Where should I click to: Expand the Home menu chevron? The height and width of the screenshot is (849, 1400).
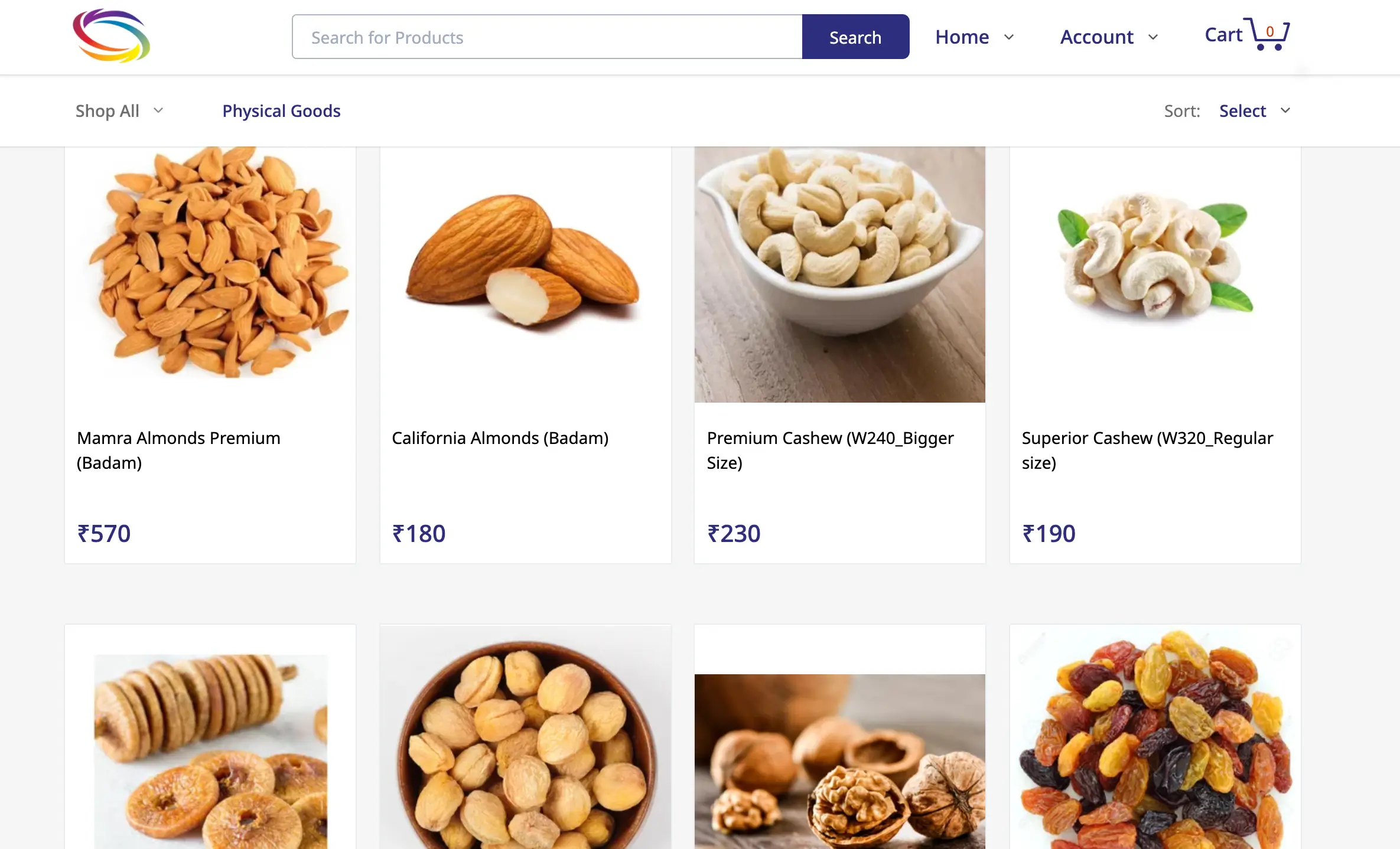pos(1009,37)
